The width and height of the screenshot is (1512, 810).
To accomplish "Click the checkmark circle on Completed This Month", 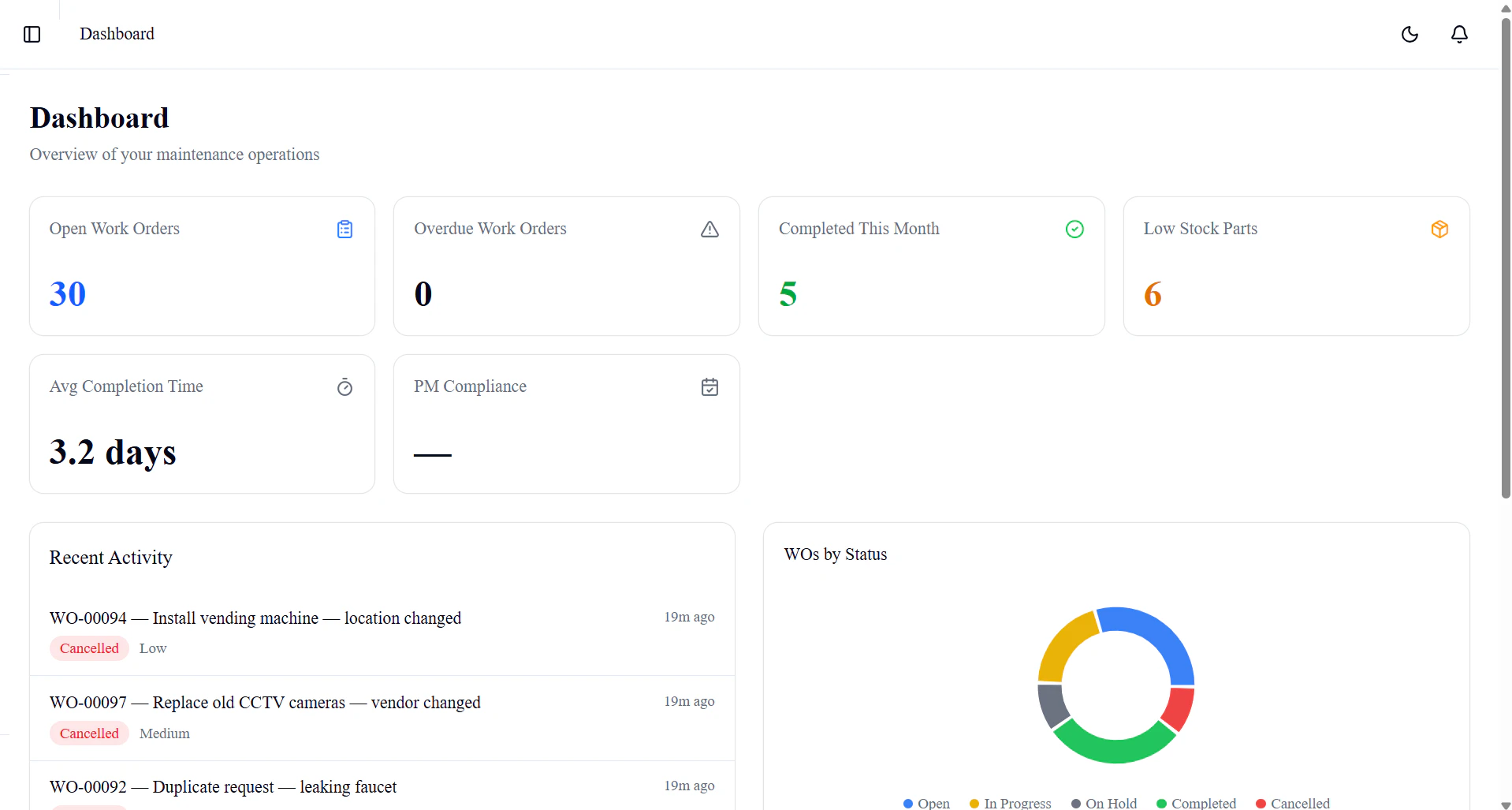I will [x=1074, y=230].
